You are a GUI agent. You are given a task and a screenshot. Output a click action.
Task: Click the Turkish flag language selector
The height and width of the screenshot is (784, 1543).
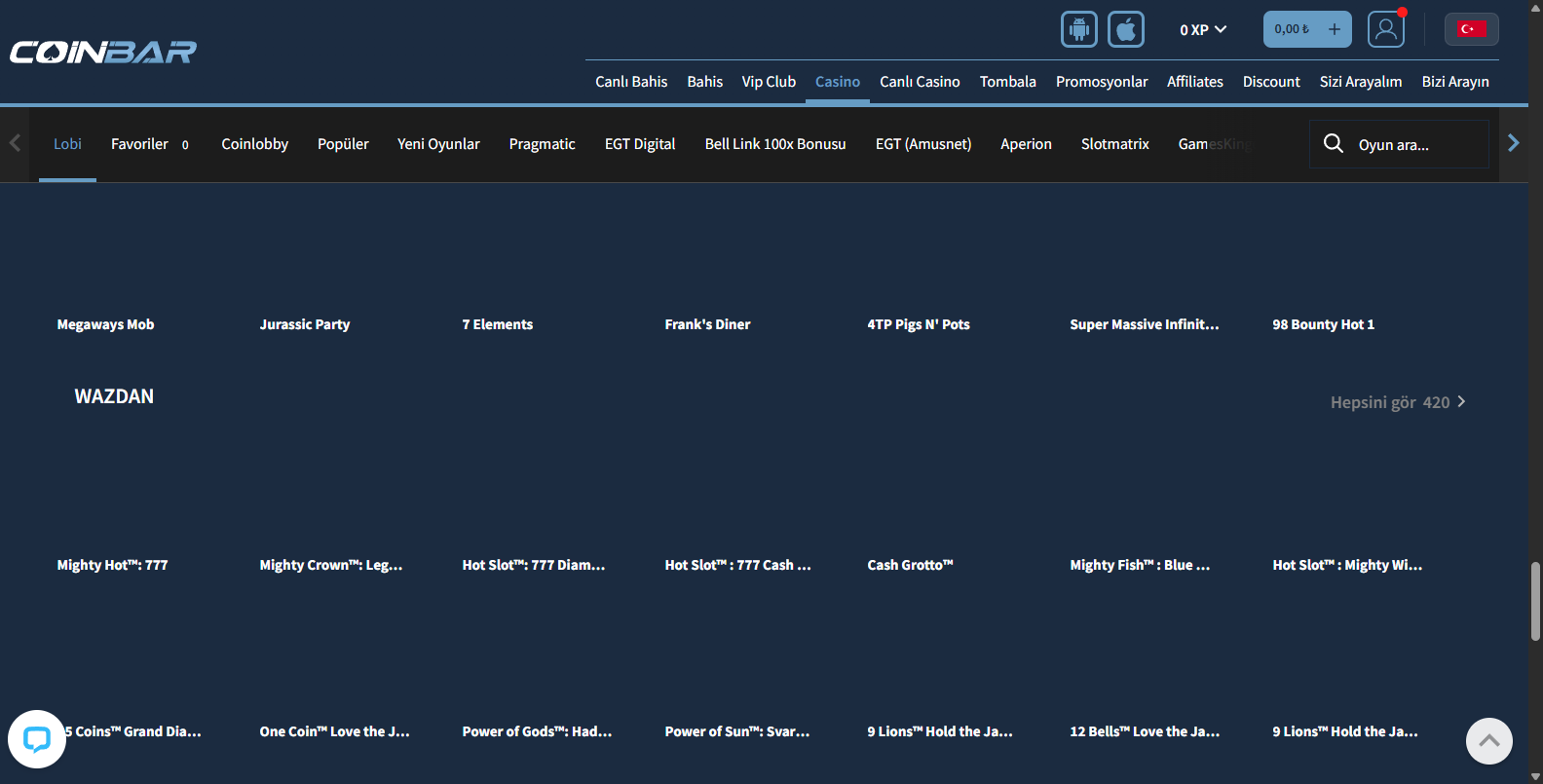click(1471, 29)
